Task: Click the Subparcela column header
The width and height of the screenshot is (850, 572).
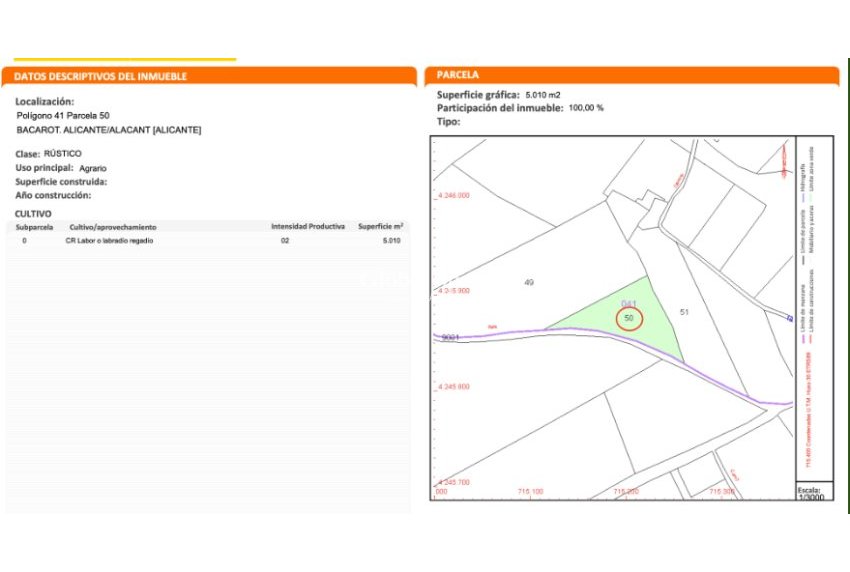Action: pos(34,227)
